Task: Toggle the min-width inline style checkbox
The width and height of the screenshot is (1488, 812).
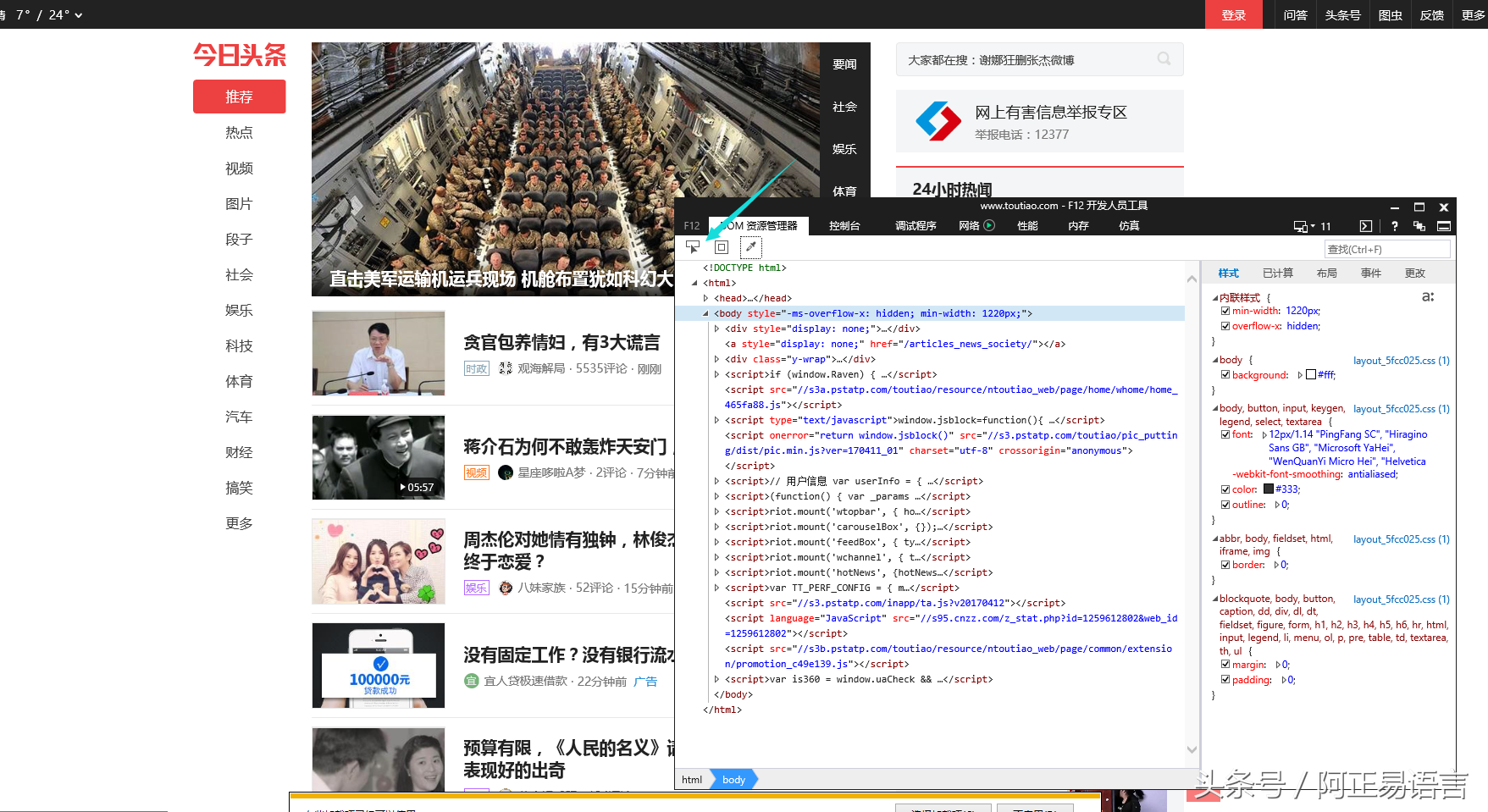Action: click(x=1225, y=311)
